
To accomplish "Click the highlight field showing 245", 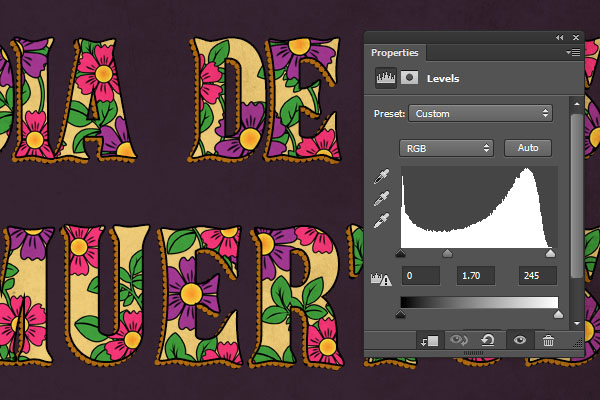I will (x=538, y=276).
